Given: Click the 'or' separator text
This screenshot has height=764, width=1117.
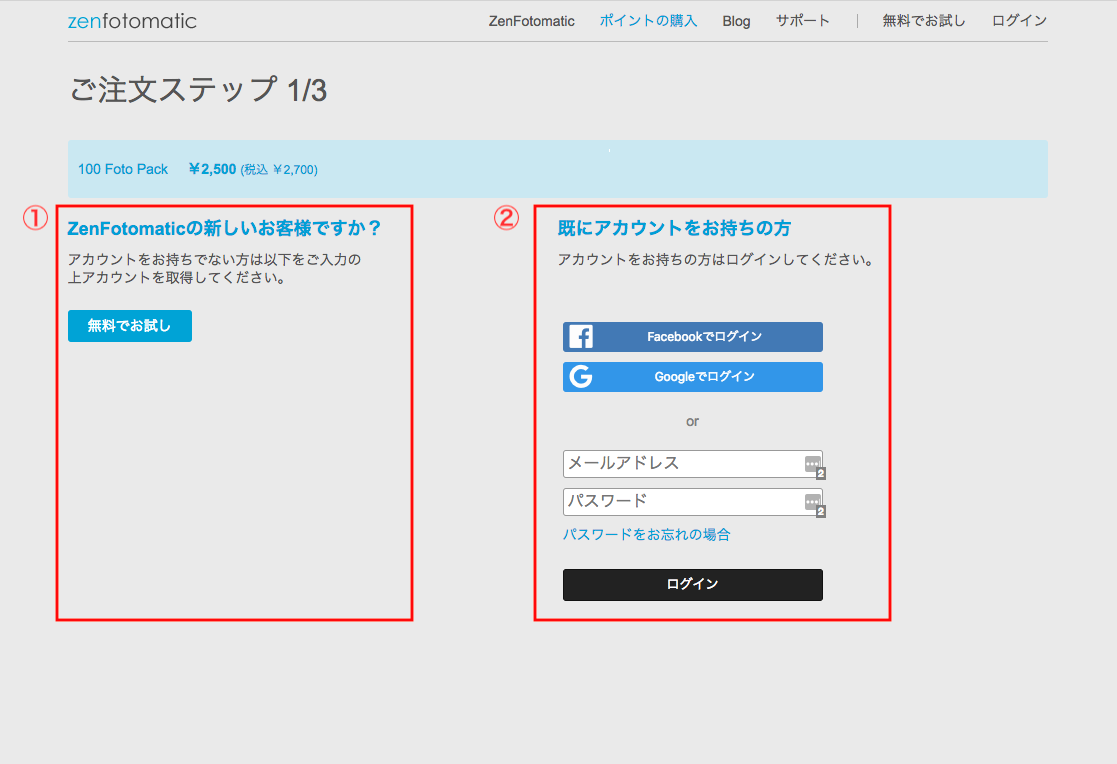Looking at the screenshot, I should point(692,421).
